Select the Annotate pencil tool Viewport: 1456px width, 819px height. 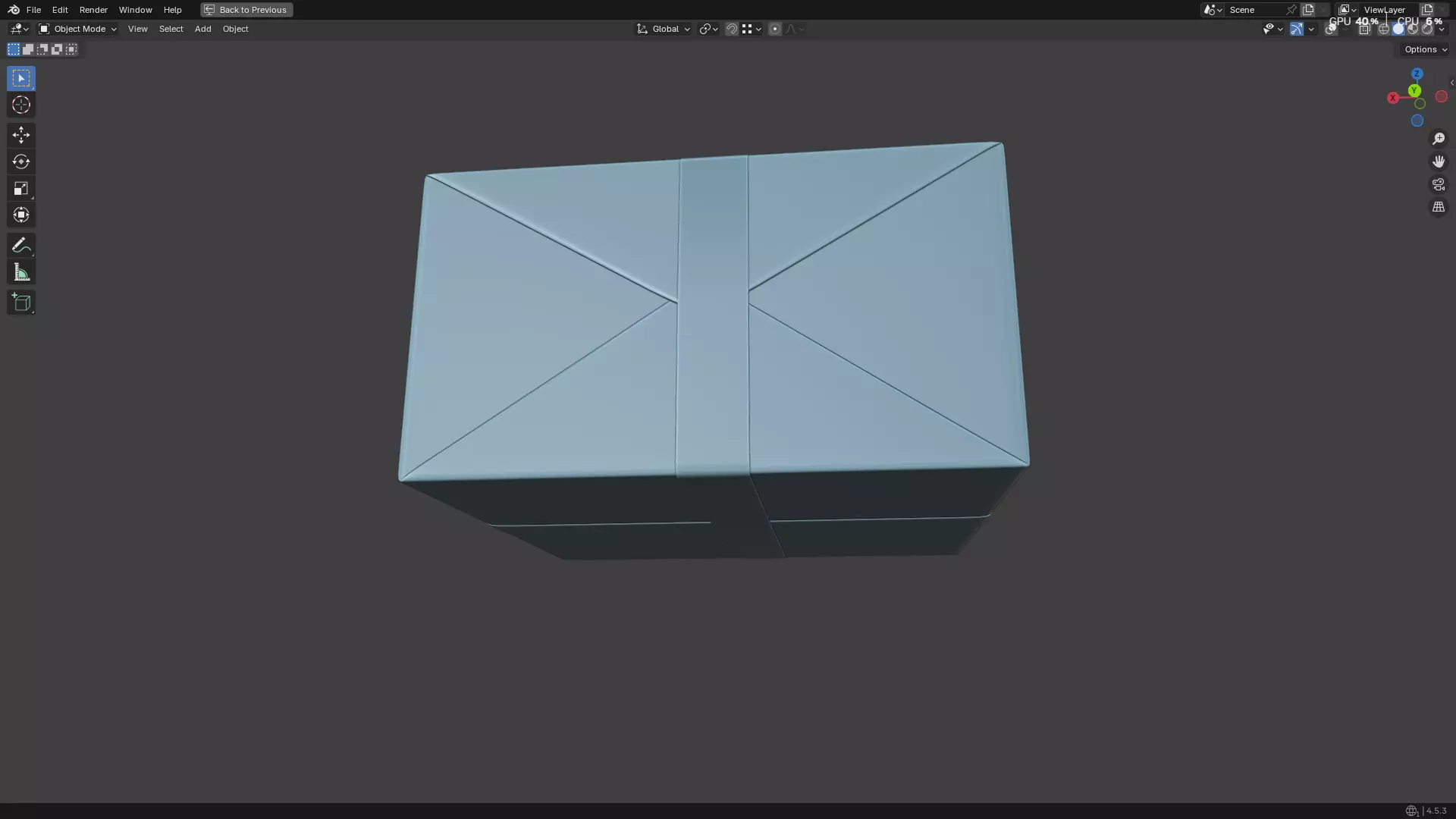20,245
